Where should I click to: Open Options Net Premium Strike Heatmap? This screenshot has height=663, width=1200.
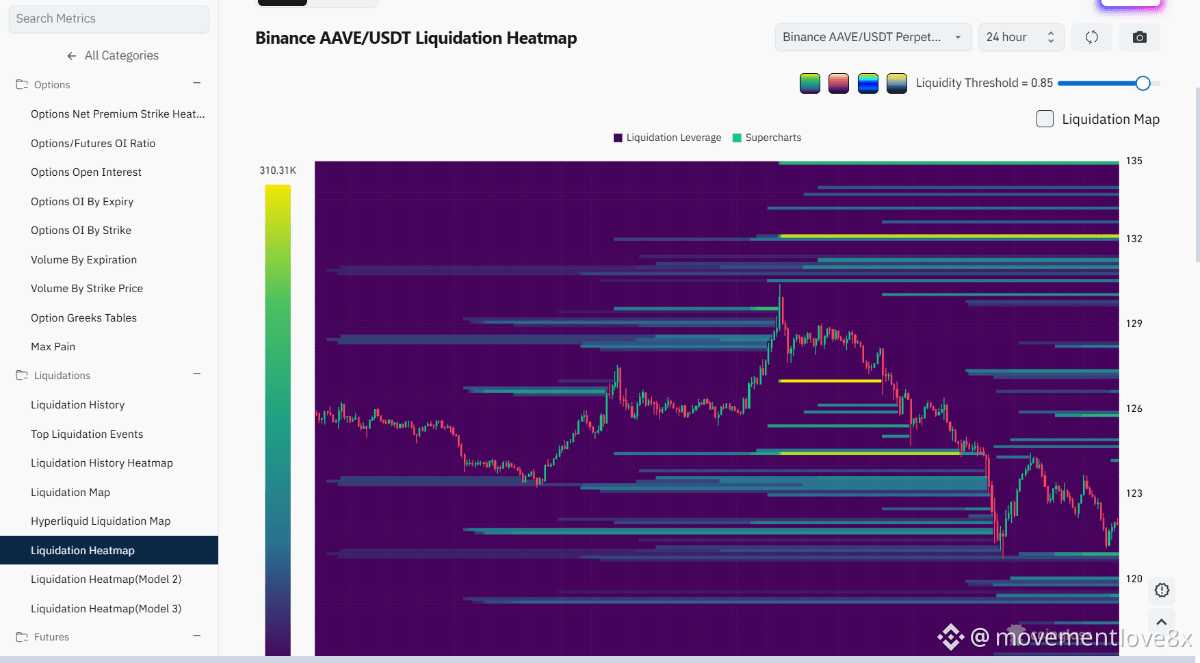118,114
